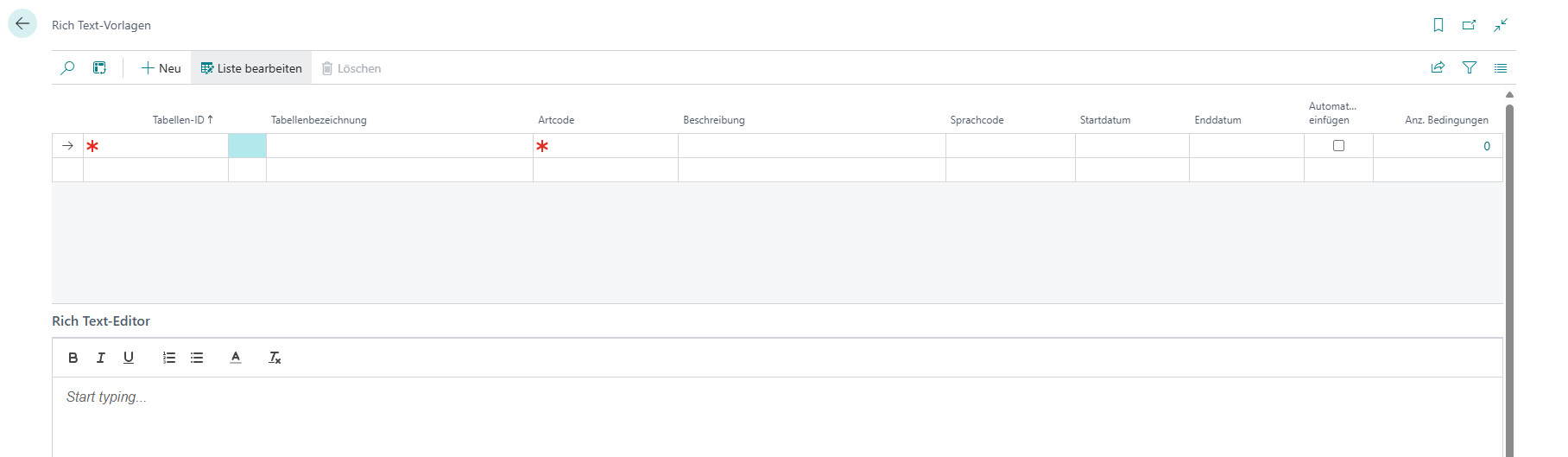Toggle italic formatting in editor

(101, 358)
